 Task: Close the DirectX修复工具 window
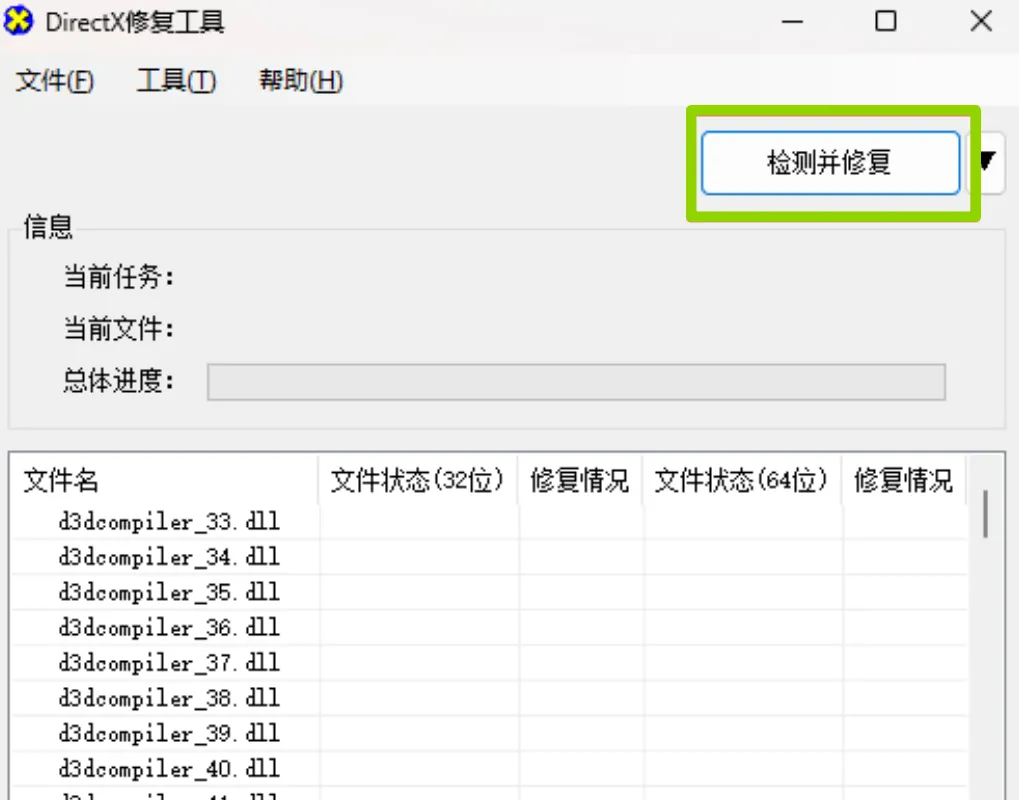point(981,21)
